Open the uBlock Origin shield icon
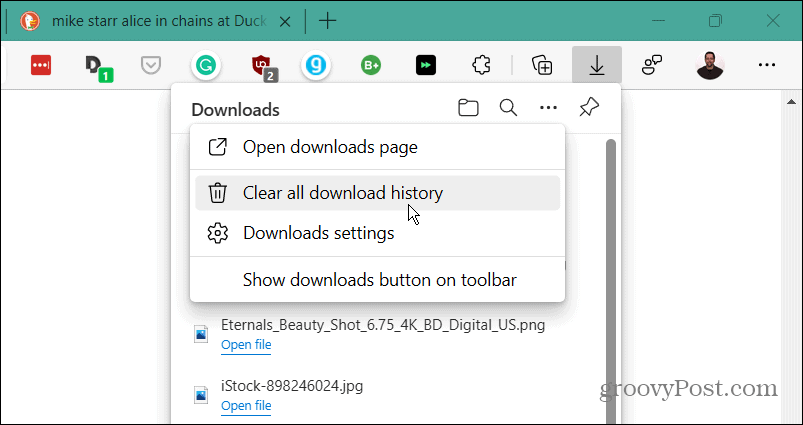Image resolution: width=803 pixels, height=425 pixels. click(264, 65)
